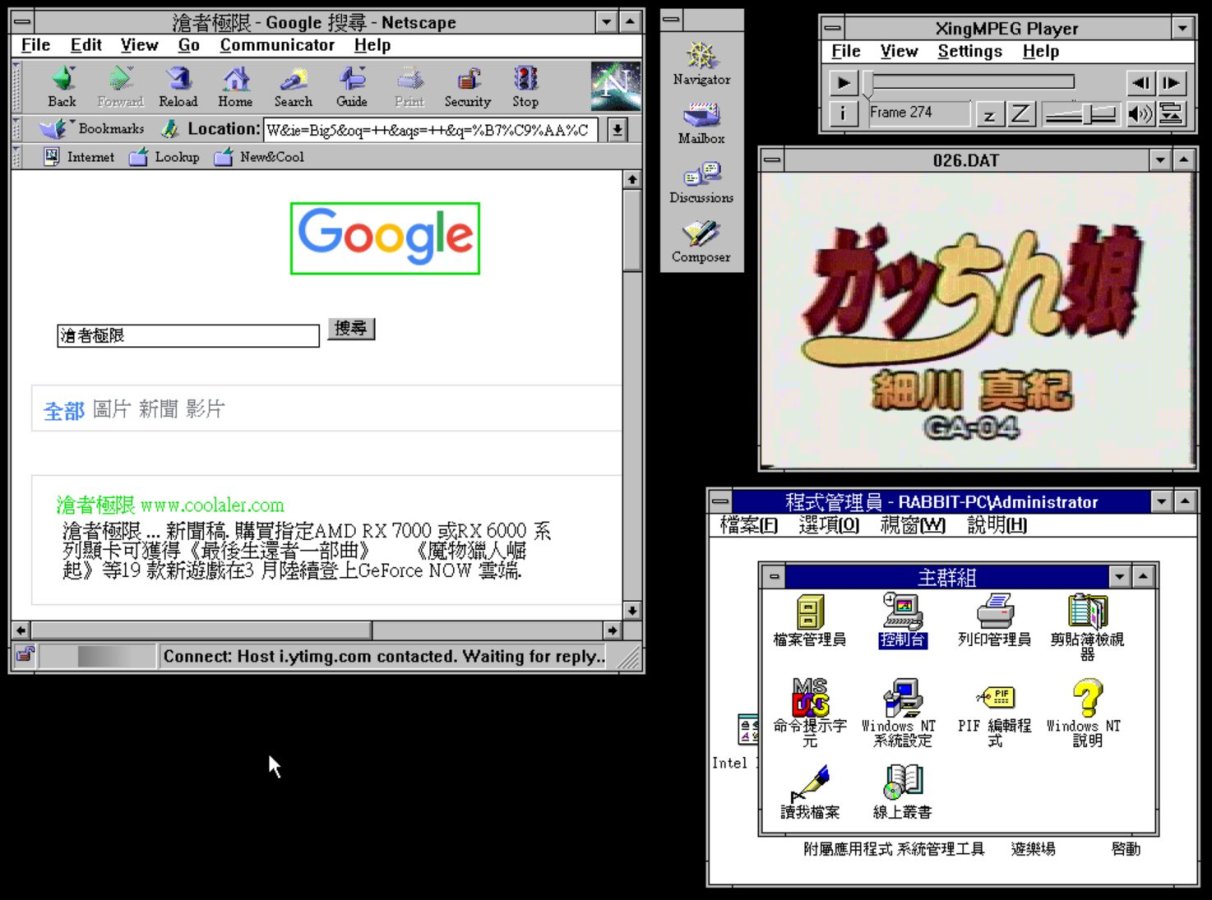Open the New&Cool personal toolbar folder
The image size is (1212, 900).
pyautogui.click(x=259, y=157)
